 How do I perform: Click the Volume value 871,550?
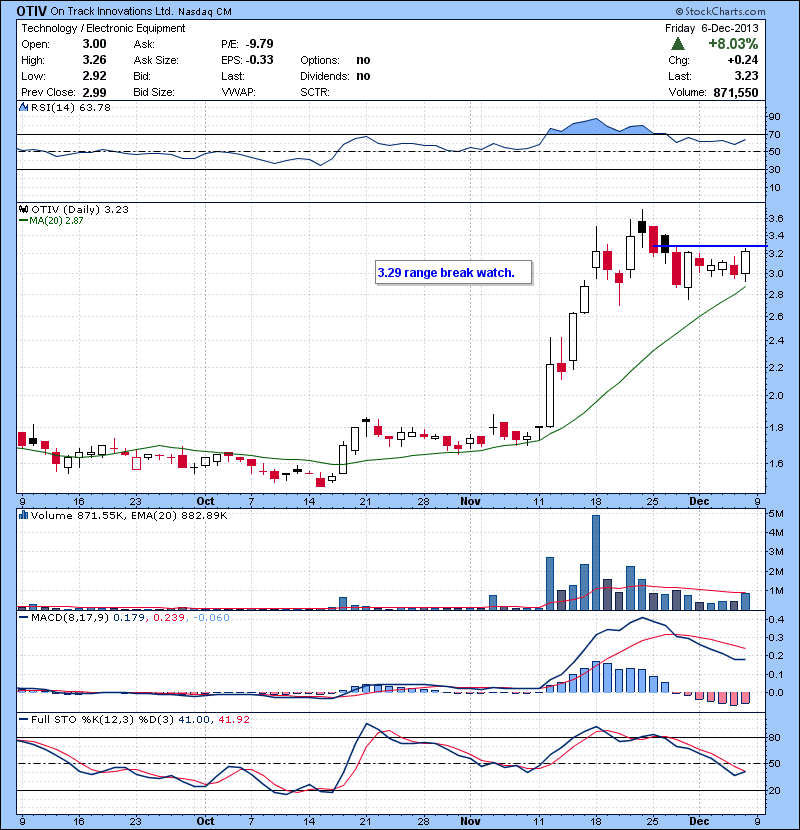coord(736,92)
